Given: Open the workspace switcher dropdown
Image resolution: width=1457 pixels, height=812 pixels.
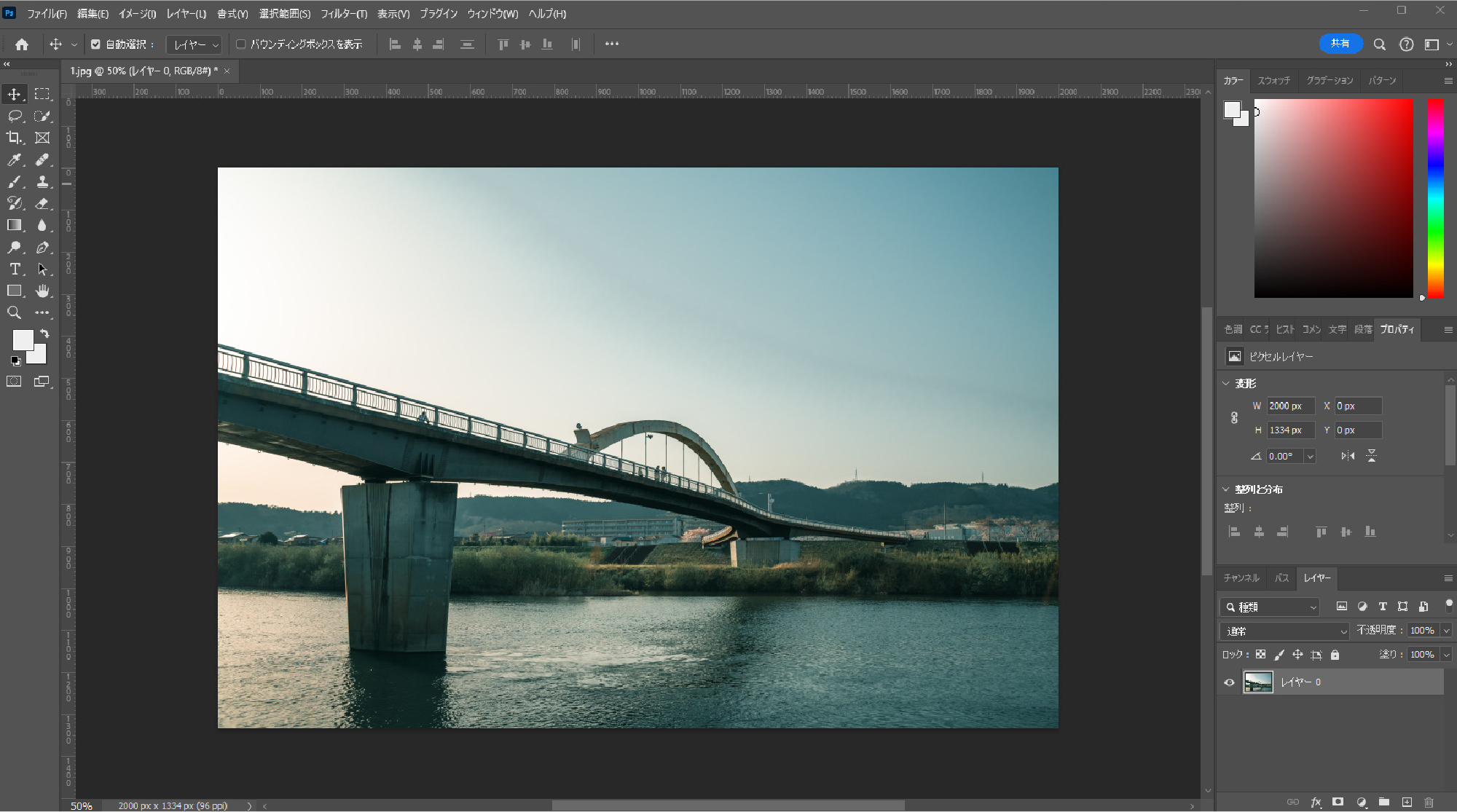Looking at the screenshot, I should pos(1437,44).
